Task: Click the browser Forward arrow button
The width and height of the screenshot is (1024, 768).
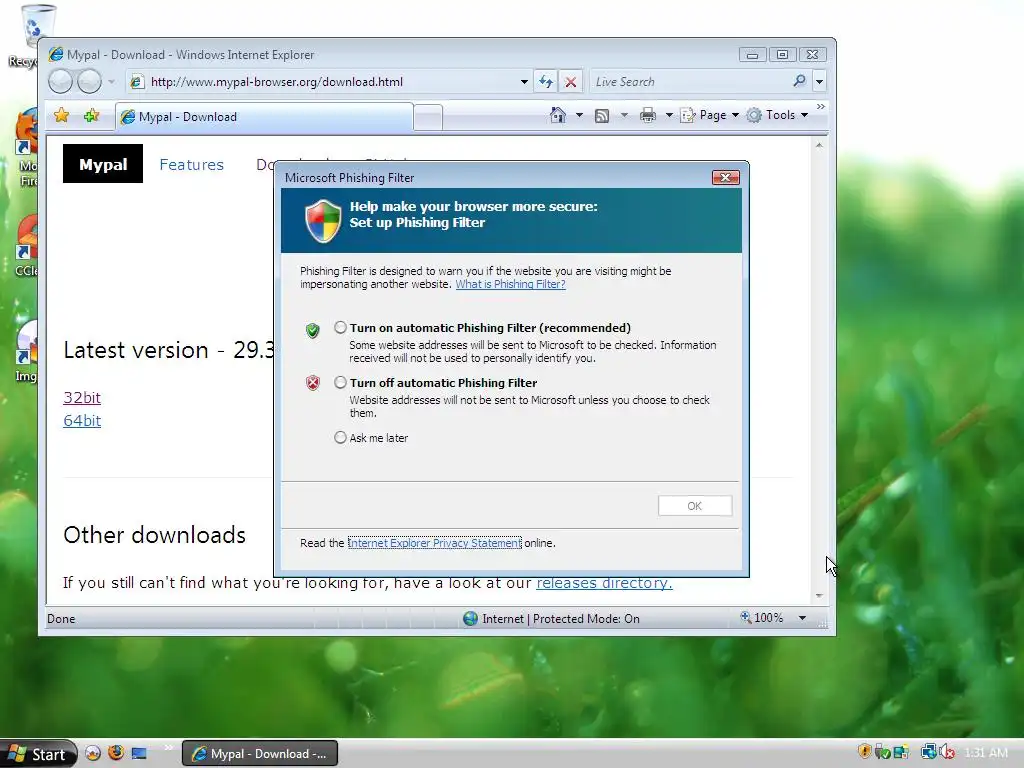Action: coord(89,82)
